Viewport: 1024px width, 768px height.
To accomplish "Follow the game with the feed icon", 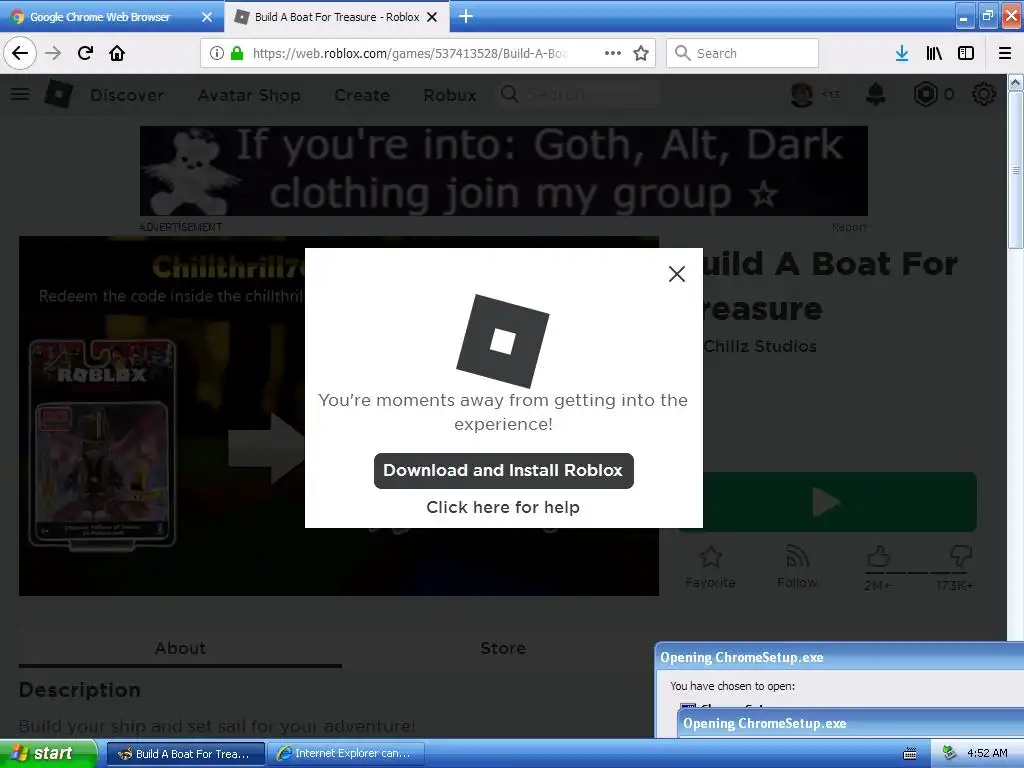I will [x=797, y=557].
